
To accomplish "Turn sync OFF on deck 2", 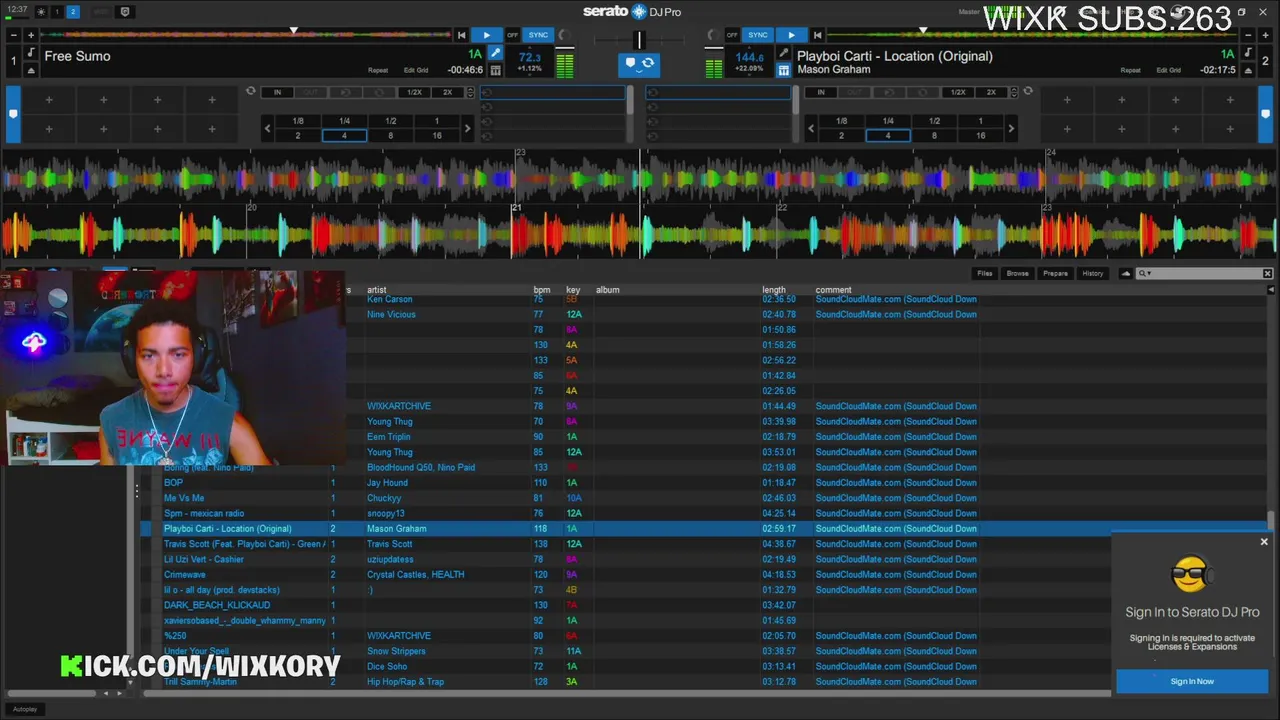I will 732,35.
